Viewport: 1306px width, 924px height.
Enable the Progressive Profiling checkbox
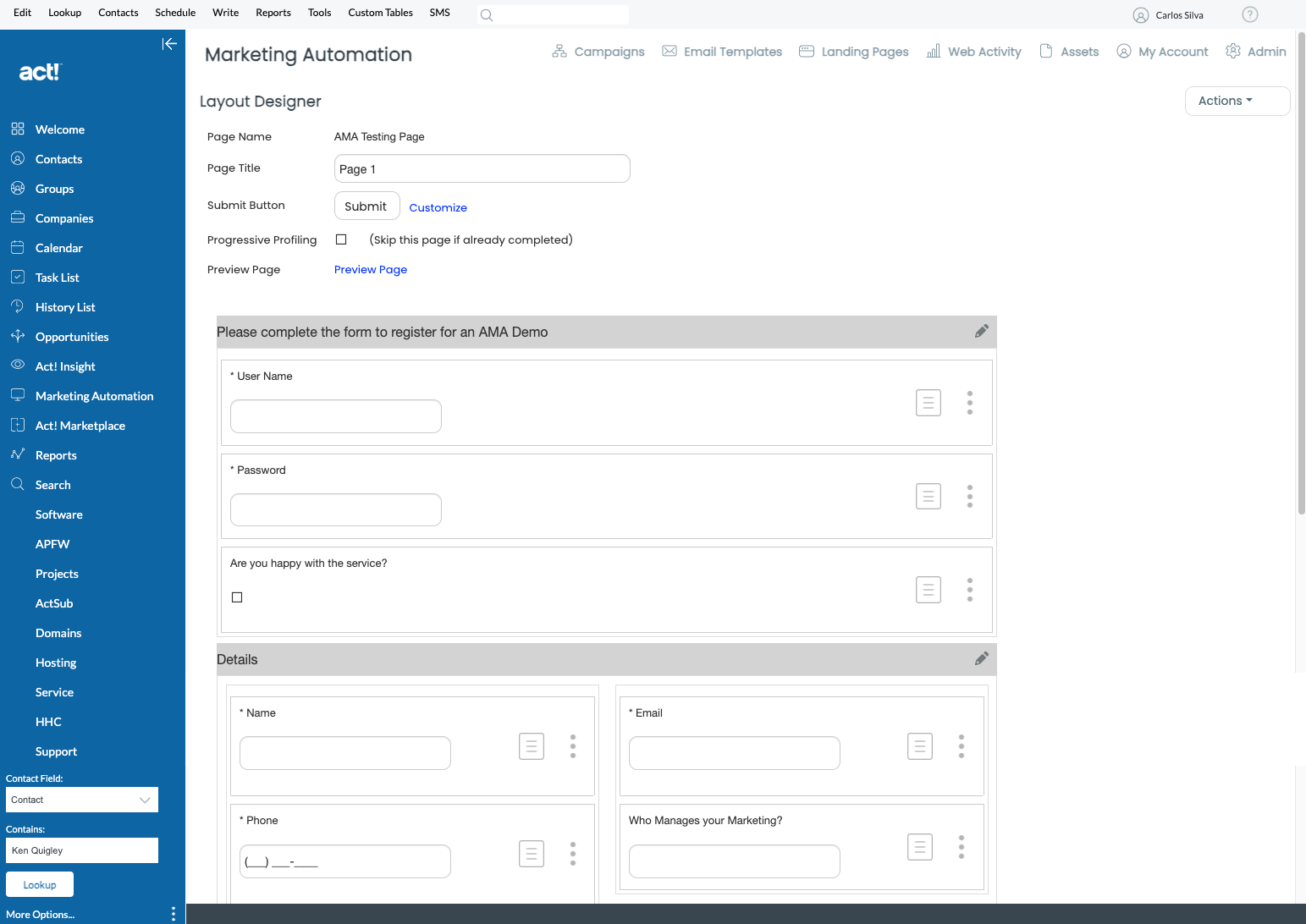coord(341,239)
